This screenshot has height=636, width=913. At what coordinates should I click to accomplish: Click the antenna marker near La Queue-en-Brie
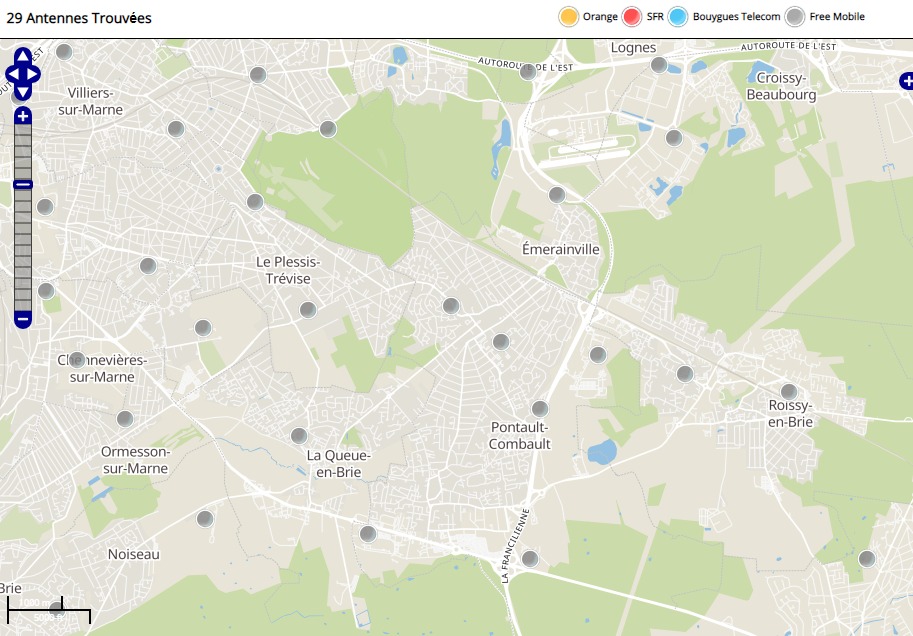click(299, 436)
